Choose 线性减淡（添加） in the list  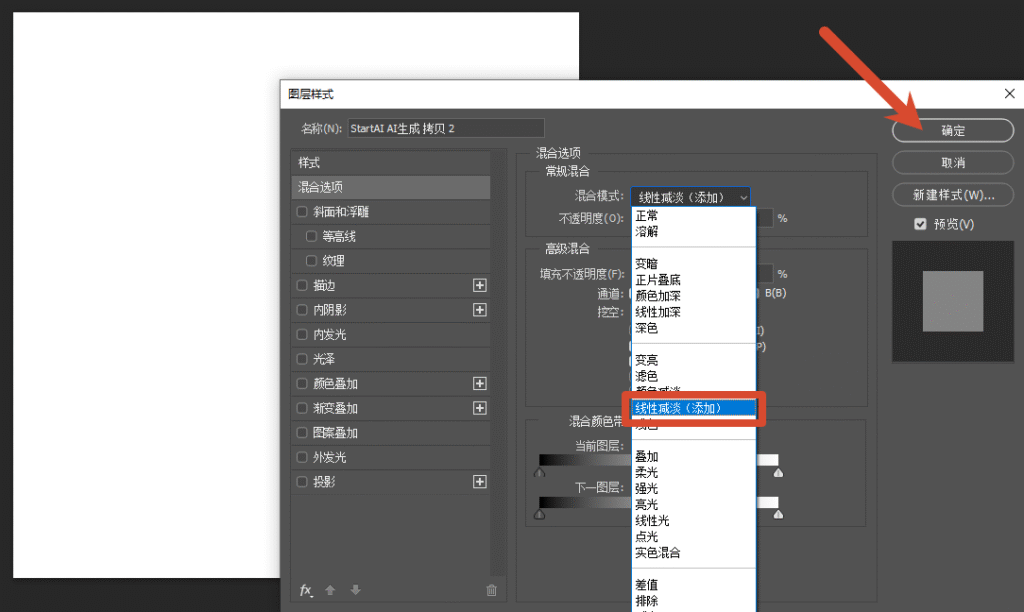click(x=694, y=408)
